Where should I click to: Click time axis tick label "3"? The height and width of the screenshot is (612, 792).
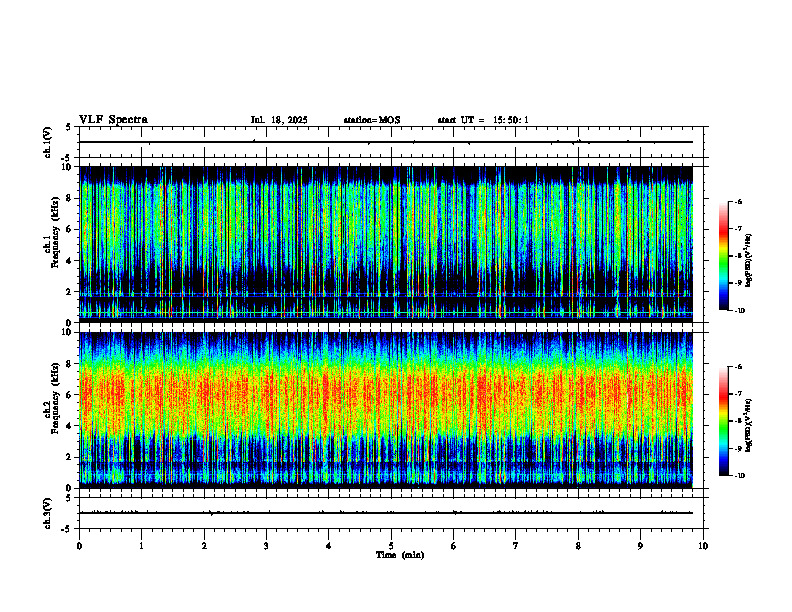(266, 546)
